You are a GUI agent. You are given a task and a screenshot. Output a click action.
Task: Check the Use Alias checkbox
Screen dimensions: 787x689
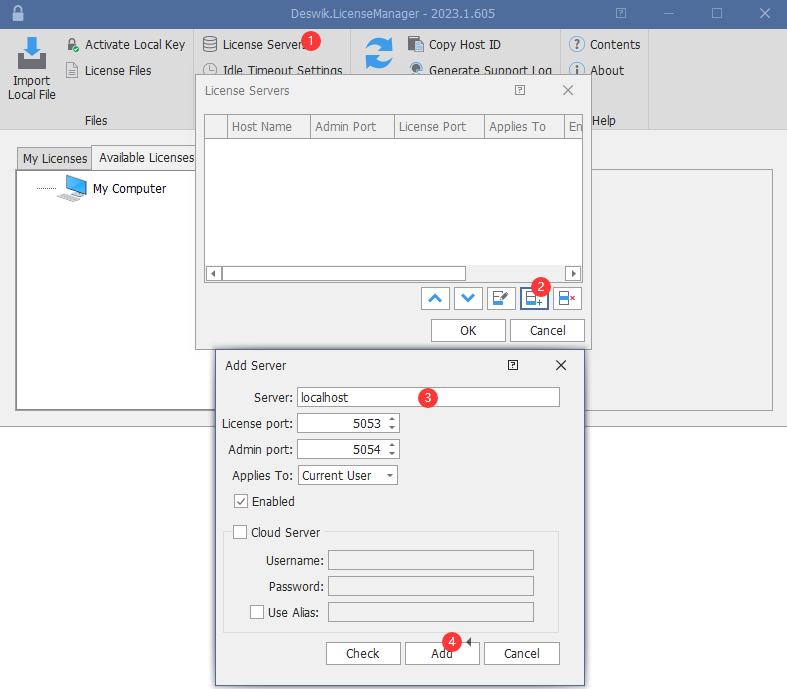point(257,612)
